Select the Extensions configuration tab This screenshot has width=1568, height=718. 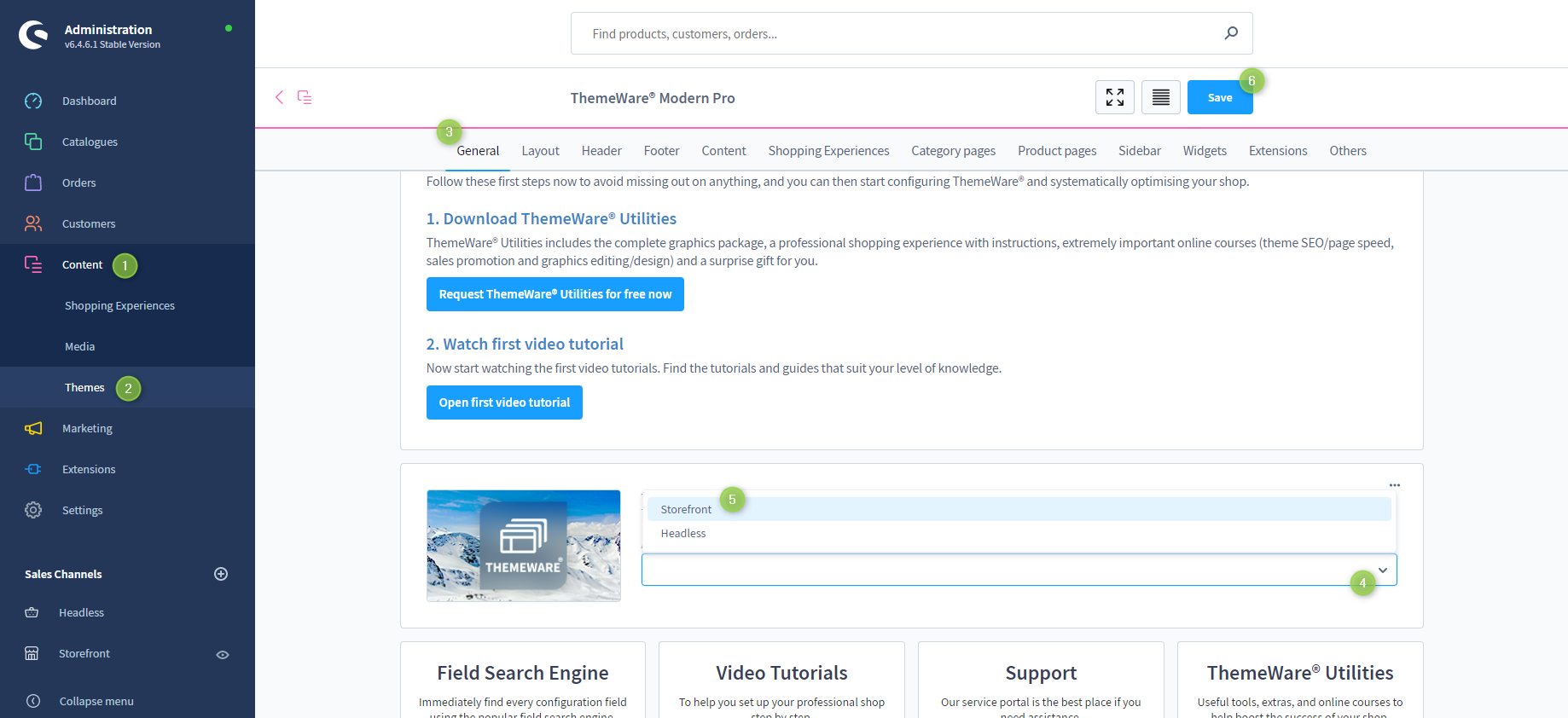(1278, 151)
